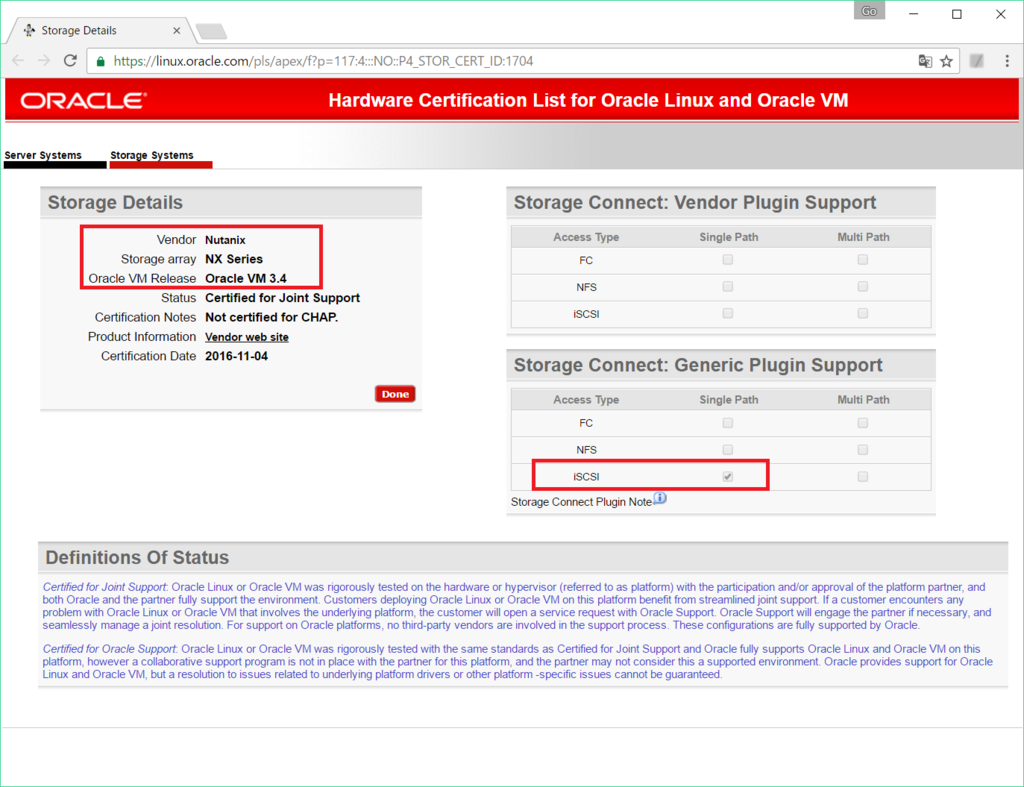Click certification date 2016-11-04
The width and height of the screenshot is (1024, 787).
point(236,356)
